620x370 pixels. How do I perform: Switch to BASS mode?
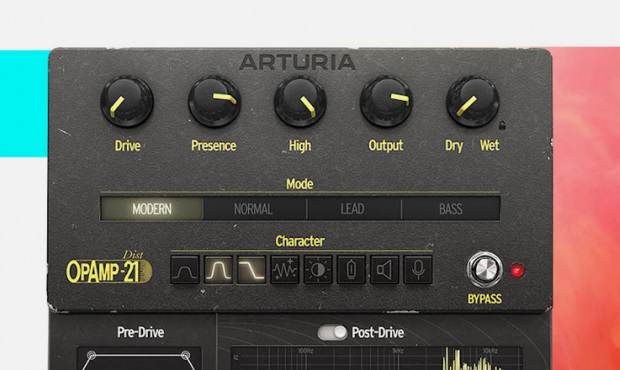(451, 209)
